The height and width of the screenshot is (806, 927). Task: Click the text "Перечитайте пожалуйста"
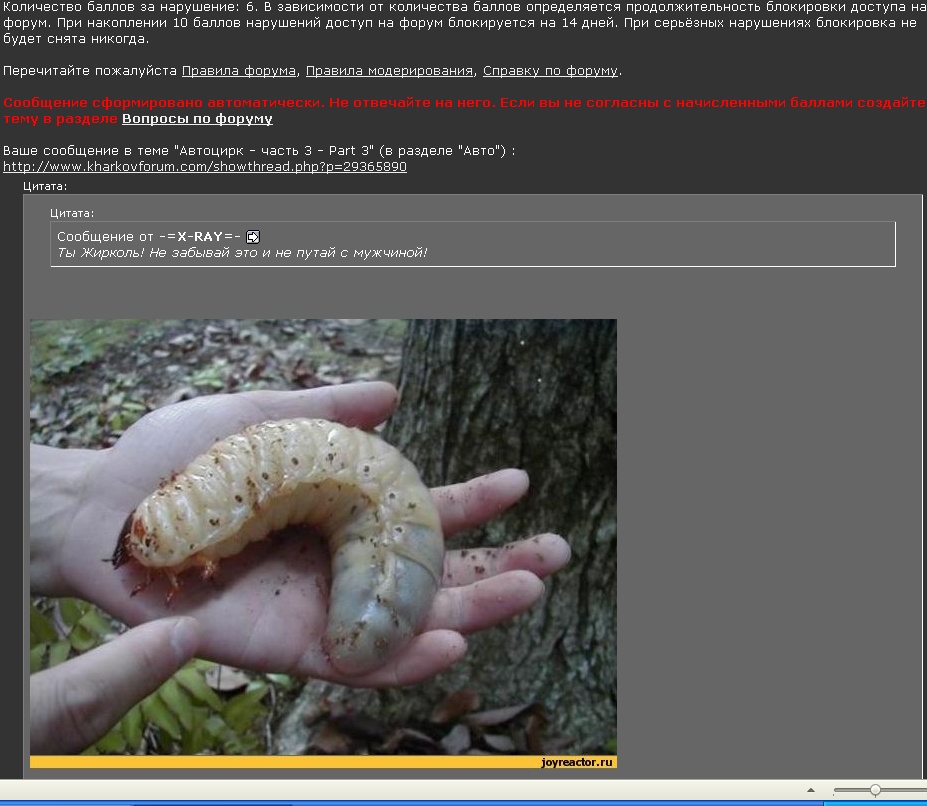[90, 71]
